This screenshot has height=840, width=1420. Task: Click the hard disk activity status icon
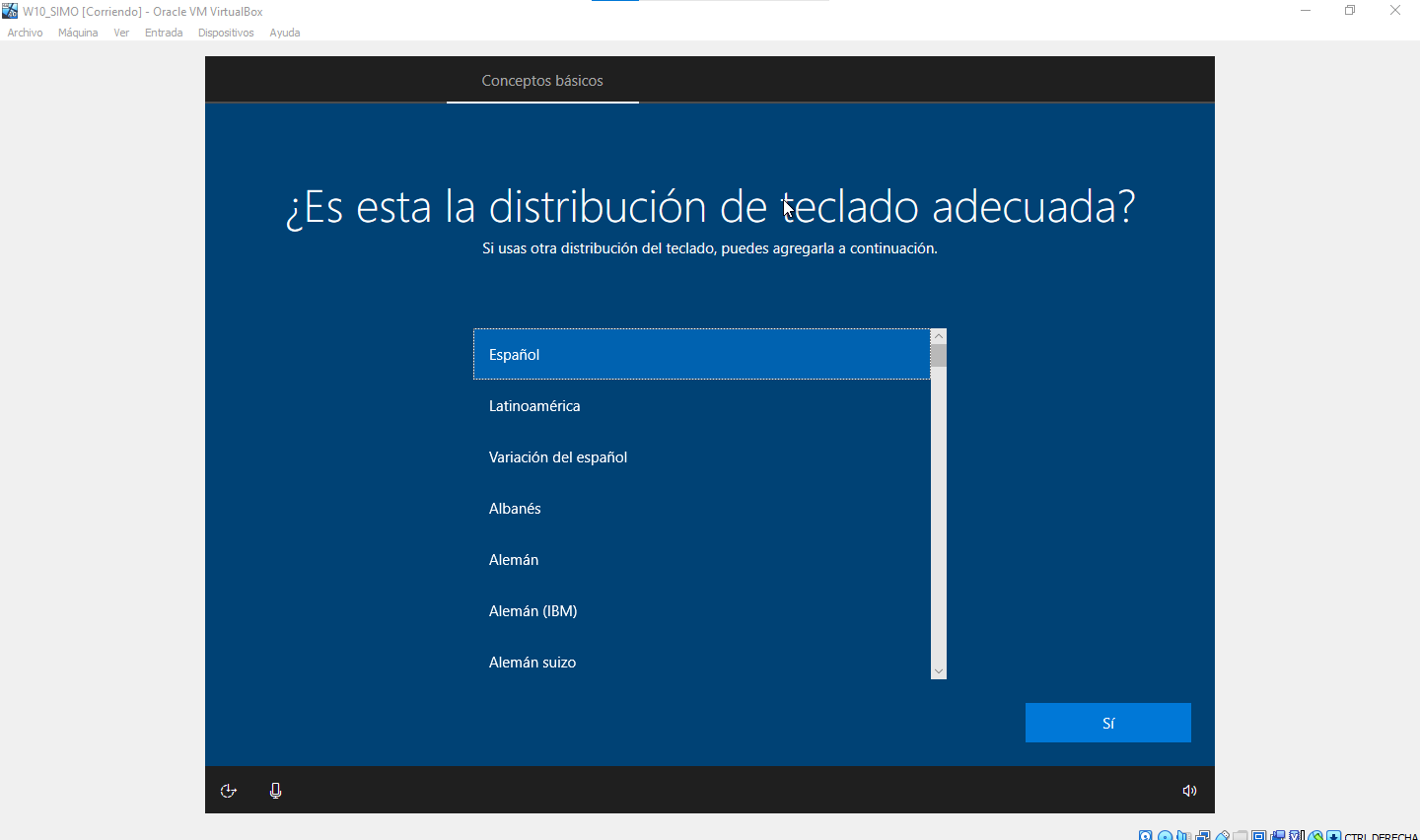pyautogui.click(x=1146, y=836)
